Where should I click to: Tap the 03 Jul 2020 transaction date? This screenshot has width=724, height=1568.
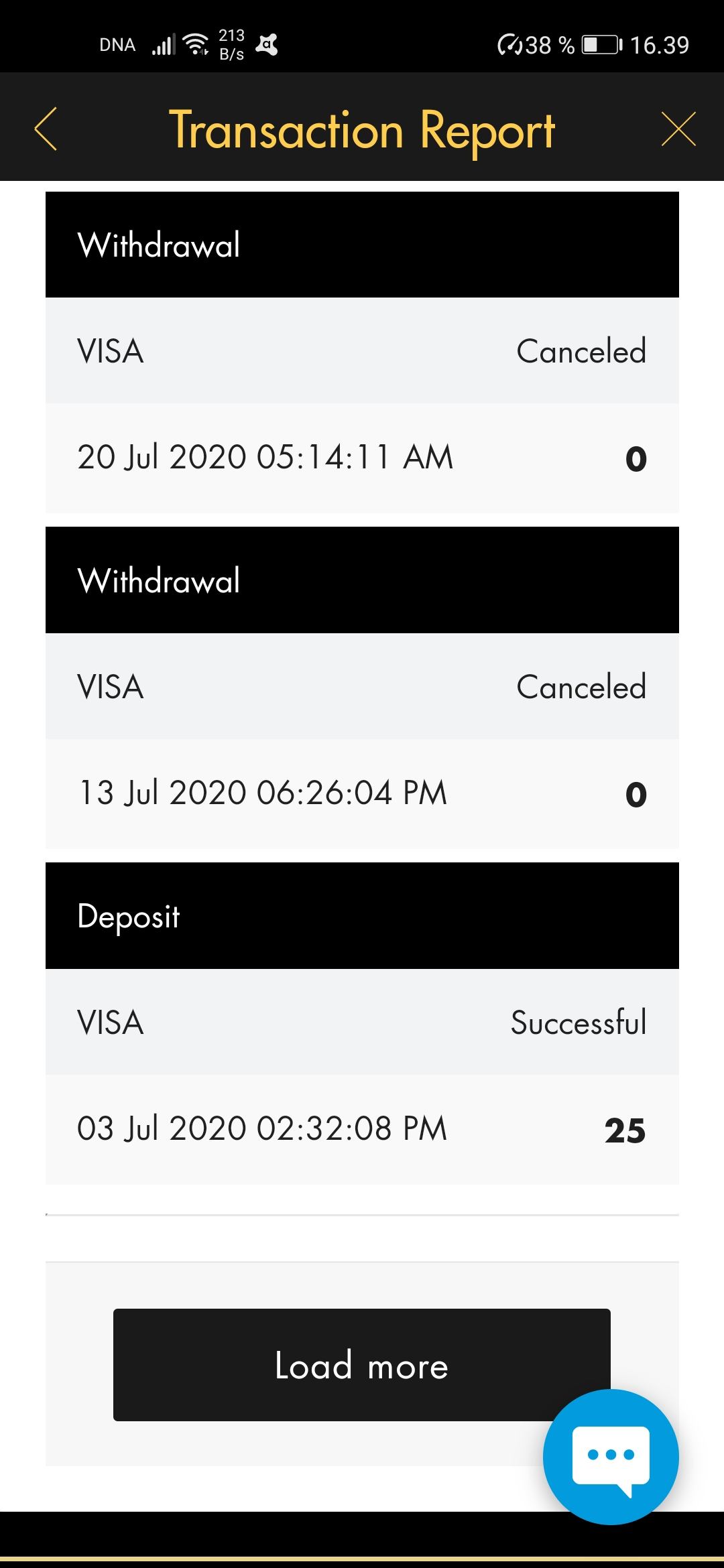point(262,1129)
